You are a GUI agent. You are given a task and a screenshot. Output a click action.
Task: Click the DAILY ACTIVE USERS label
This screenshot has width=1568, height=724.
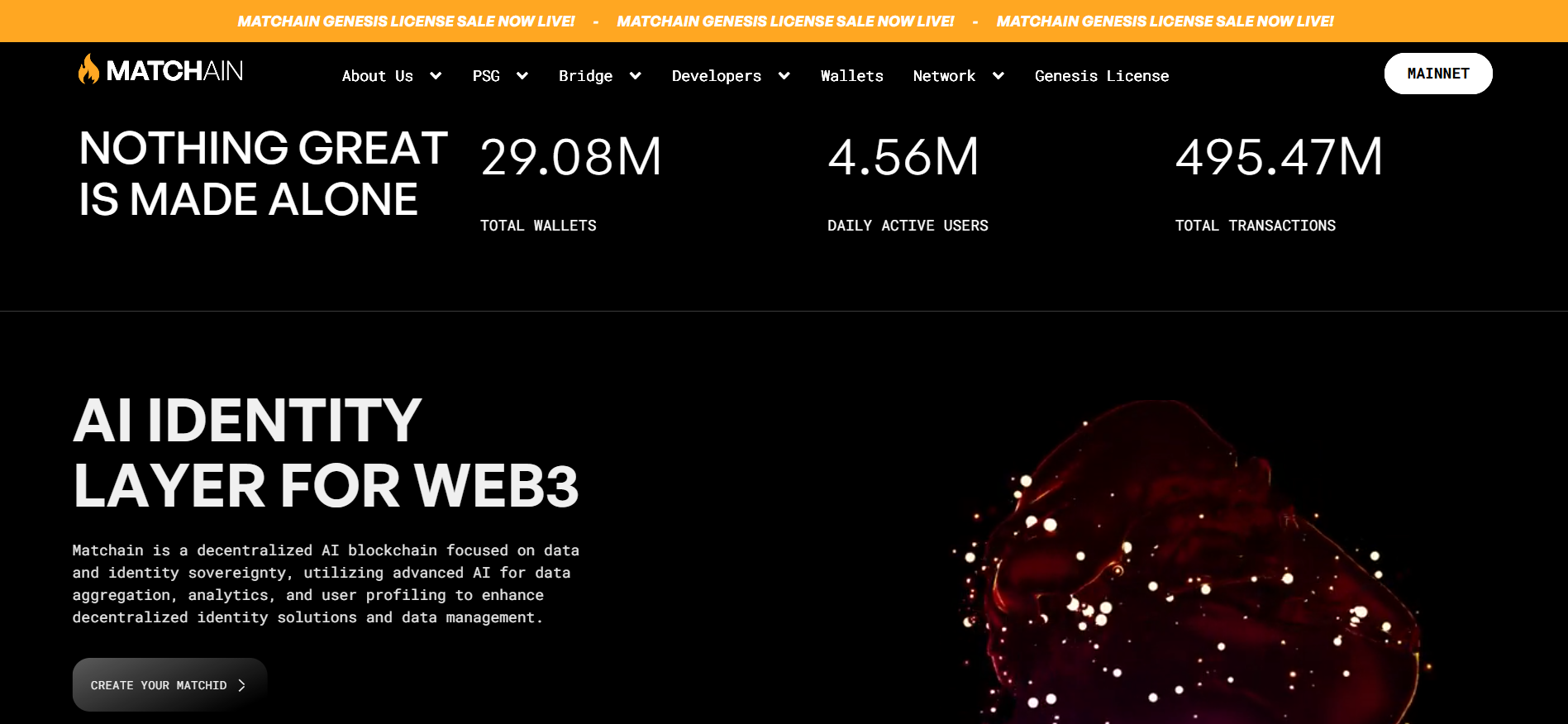click(x=908, y=226)
